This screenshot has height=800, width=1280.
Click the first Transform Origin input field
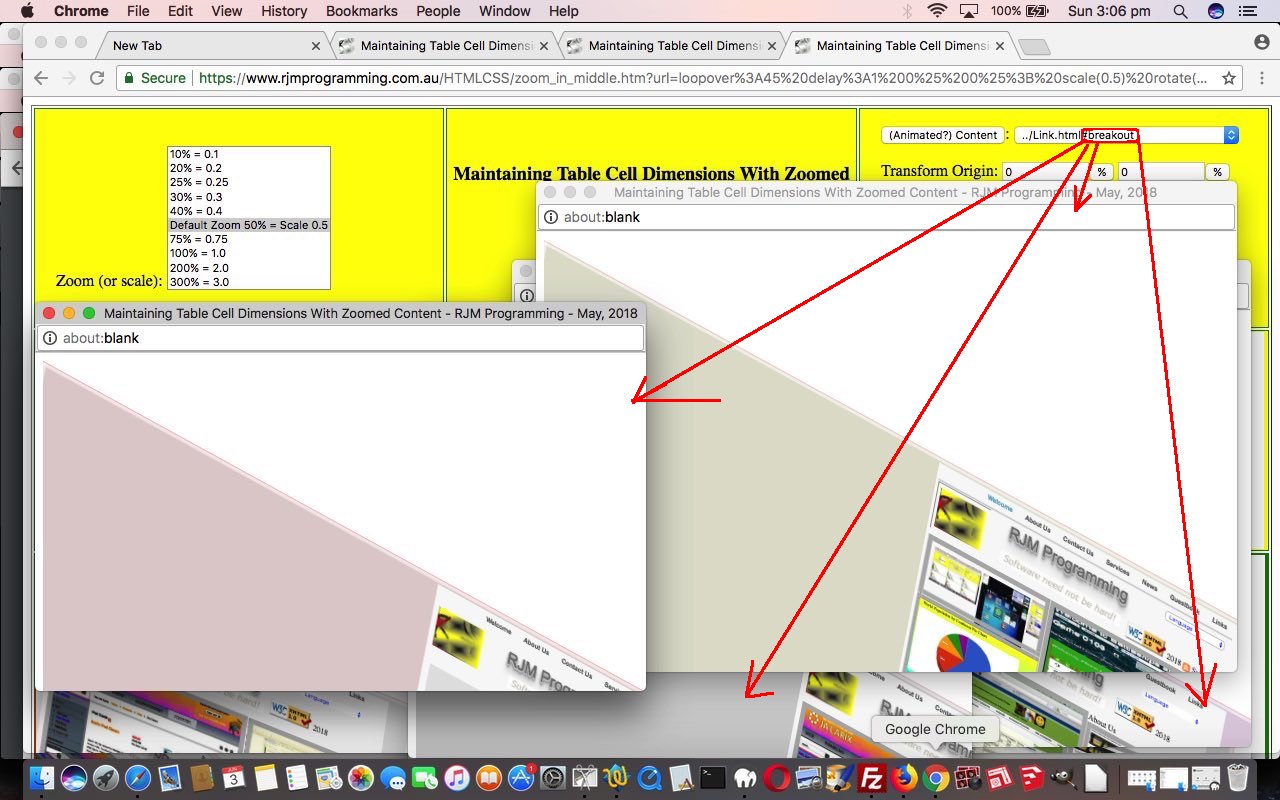[x=1045, y=172]
